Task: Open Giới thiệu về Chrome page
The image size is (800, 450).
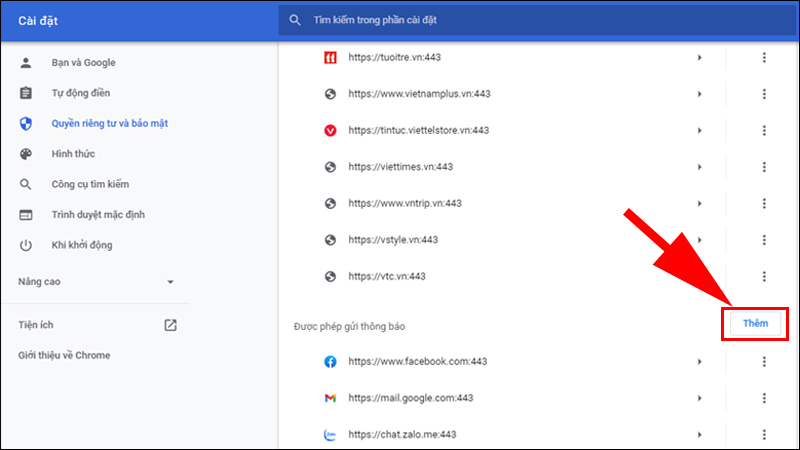Action: click(64, 355)
